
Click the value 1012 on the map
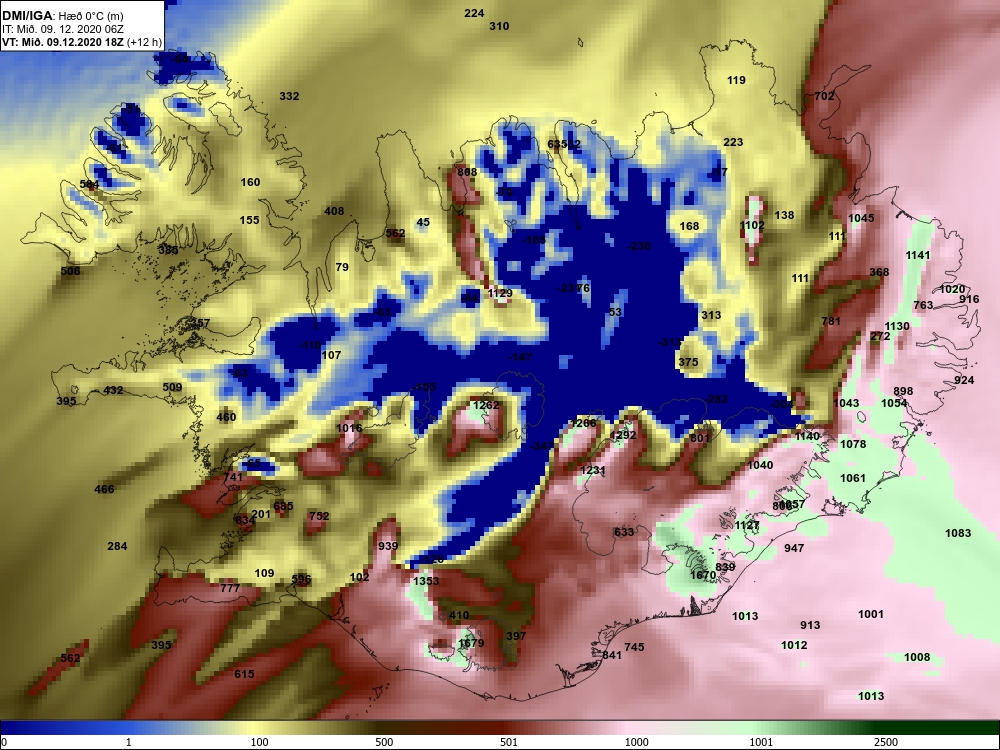pos(794,645)
